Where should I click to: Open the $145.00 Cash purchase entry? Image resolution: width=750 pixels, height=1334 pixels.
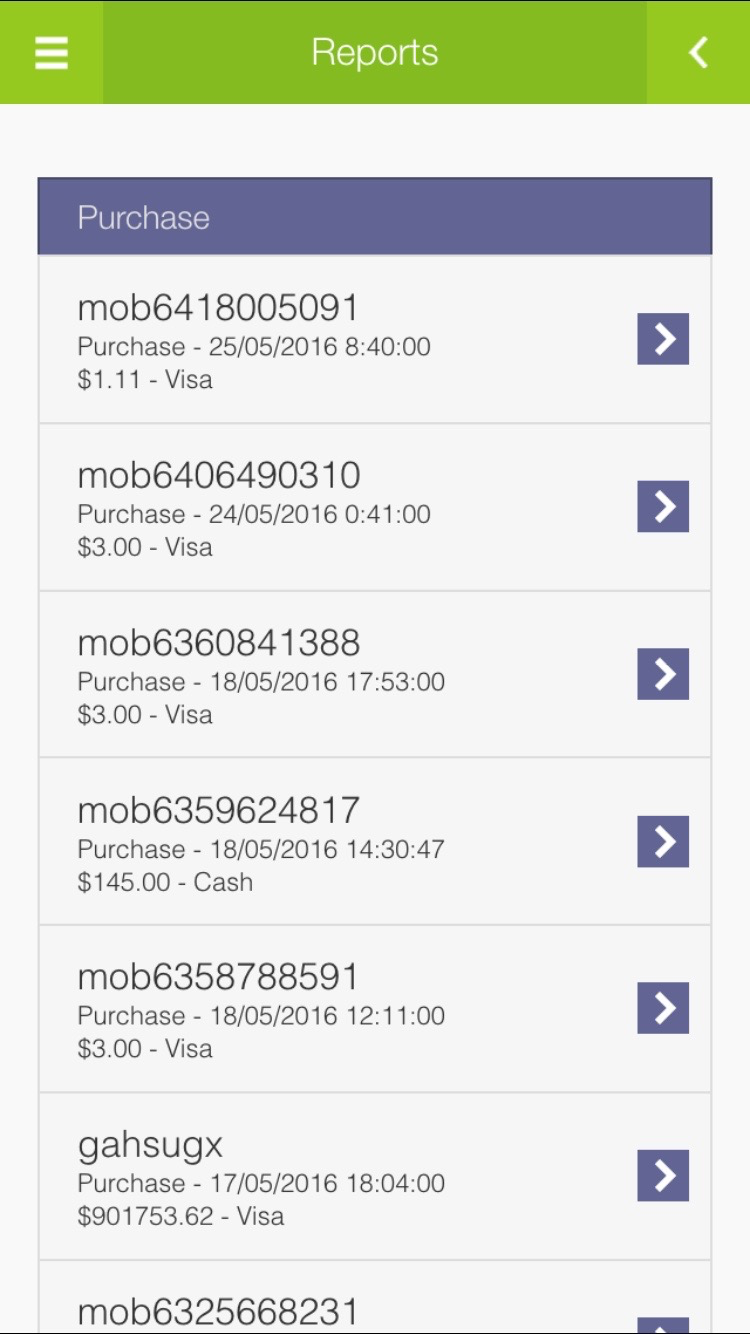point(375,842)
